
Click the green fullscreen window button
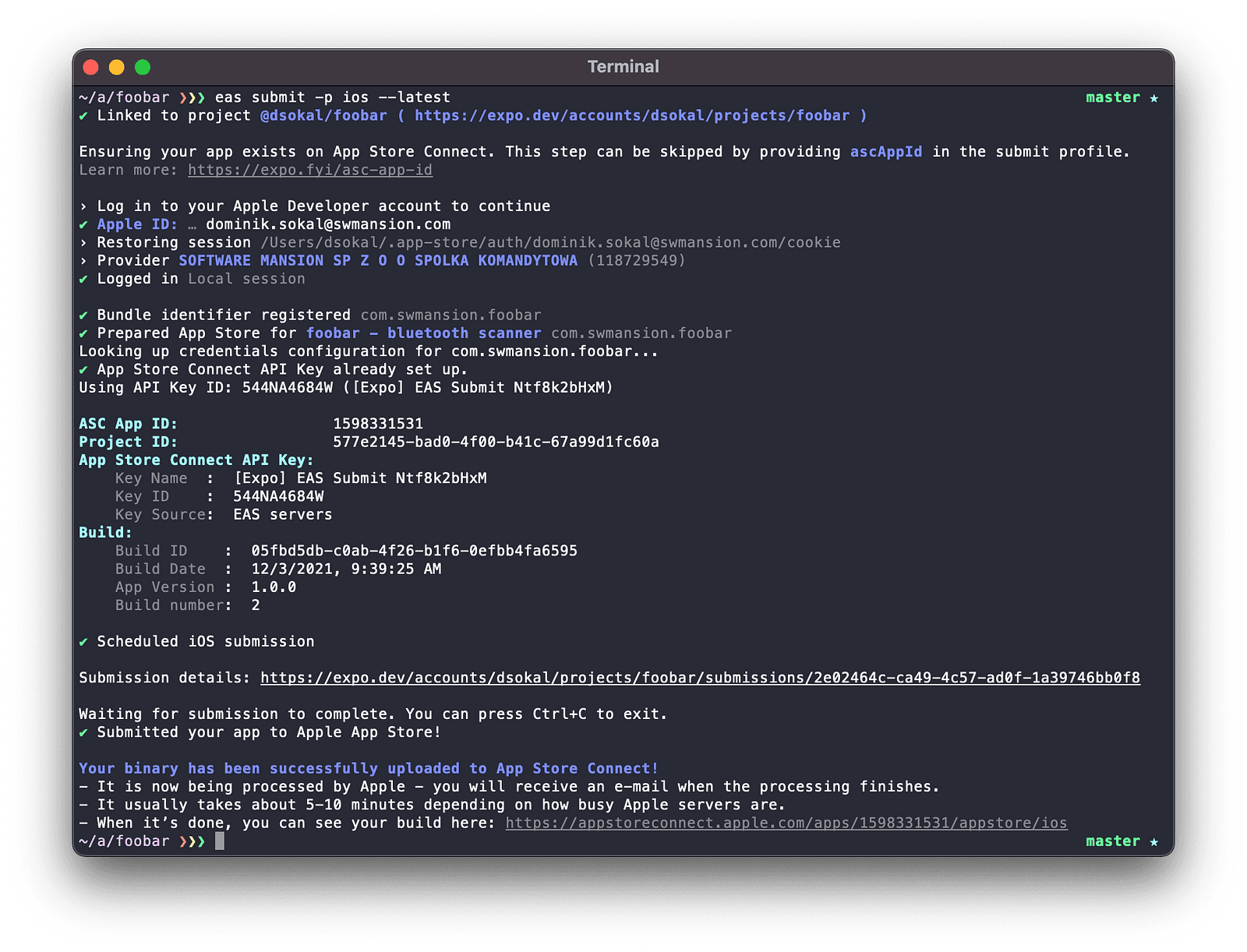(x=143, y=67)
